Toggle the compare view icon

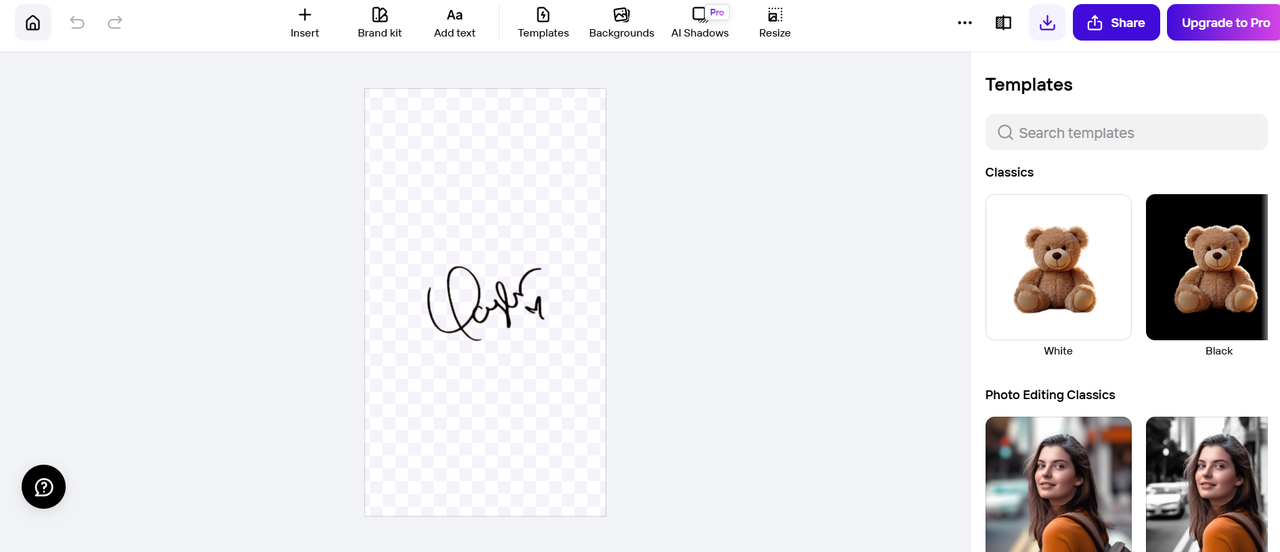tap(1003, 22)
